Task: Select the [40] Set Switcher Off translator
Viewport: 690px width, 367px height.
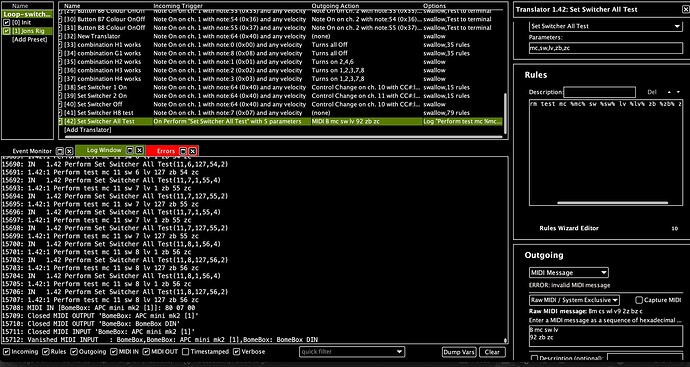Action: click(x=281, y=104)
